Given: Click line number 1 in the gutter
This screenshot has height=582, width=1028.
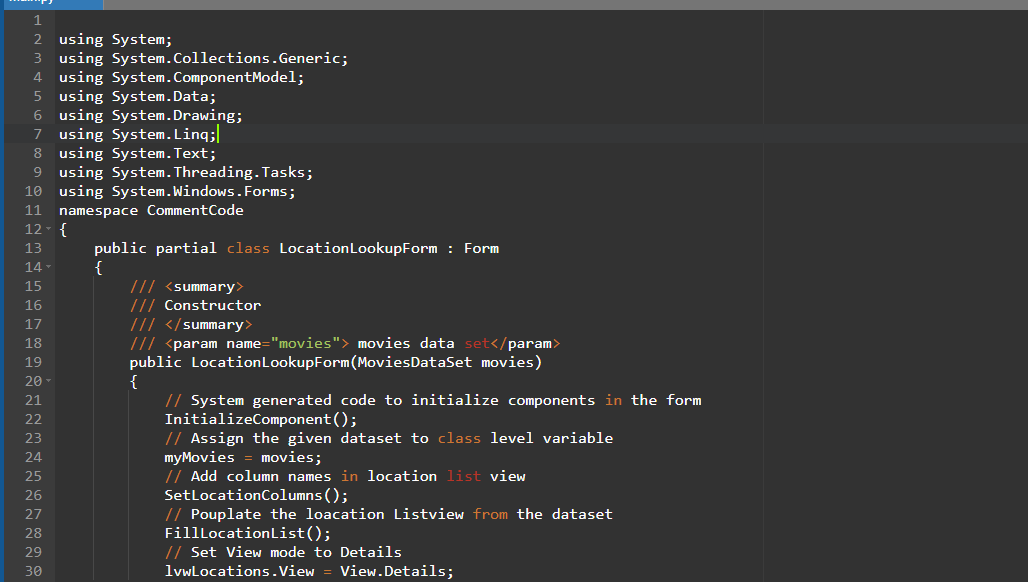Looking at the screenshot, I should (x=37, y=20).
